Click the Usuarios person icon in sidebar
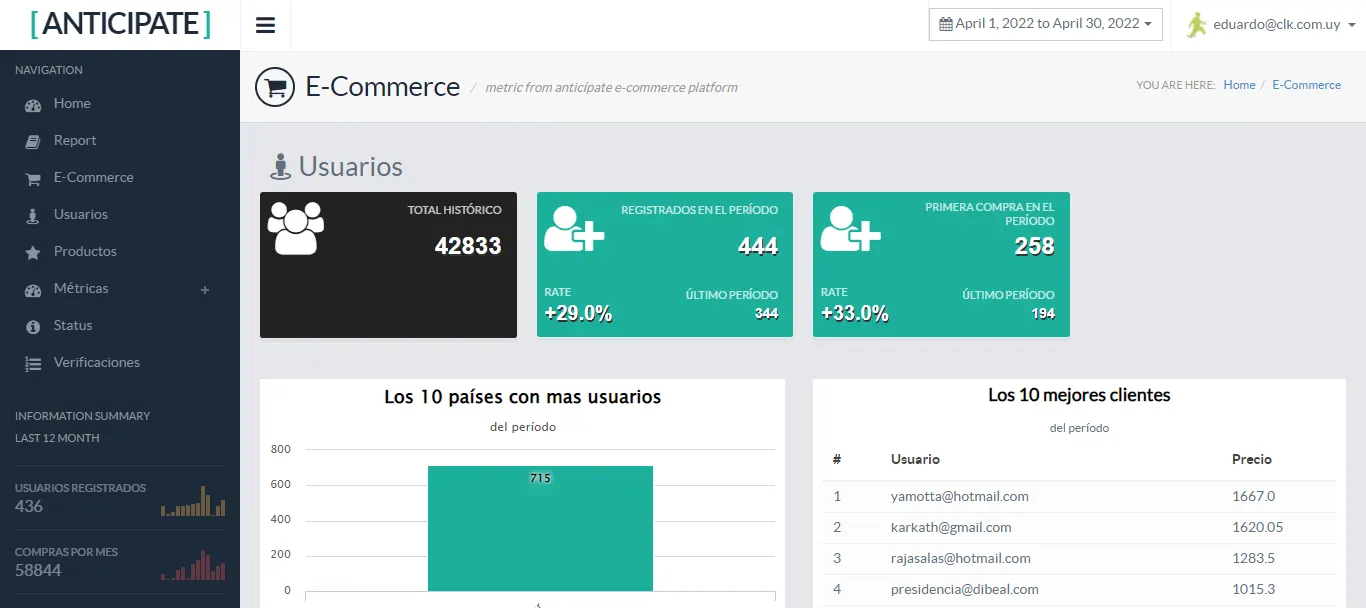The image size is (1366, 608). (x=33, y=215)
